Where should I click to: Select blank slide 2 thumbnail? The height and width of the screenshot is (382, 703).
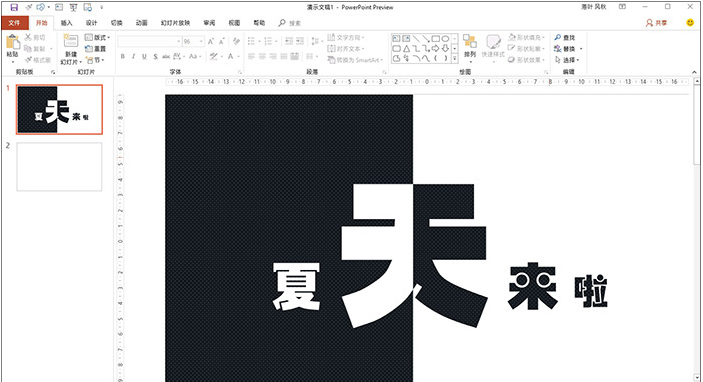tap(59, 167)
